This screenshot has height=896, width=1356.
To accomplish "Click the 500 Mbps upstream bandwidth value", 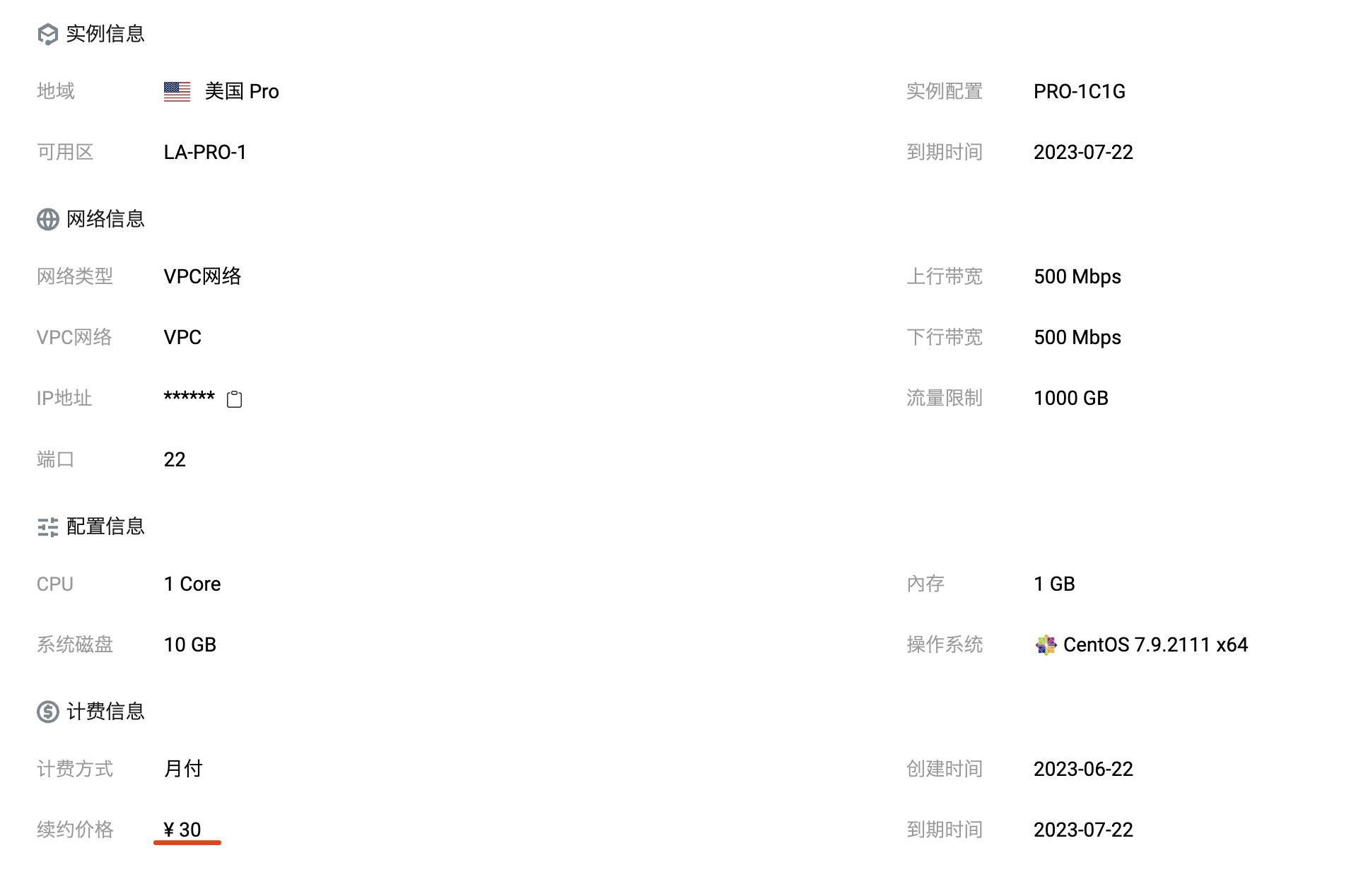I will point(1077,276).
